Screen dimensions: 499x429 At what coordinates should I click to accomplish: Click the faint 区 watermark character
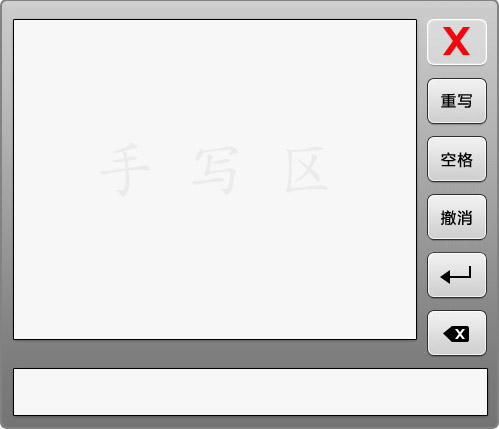[x=305, y=170]
